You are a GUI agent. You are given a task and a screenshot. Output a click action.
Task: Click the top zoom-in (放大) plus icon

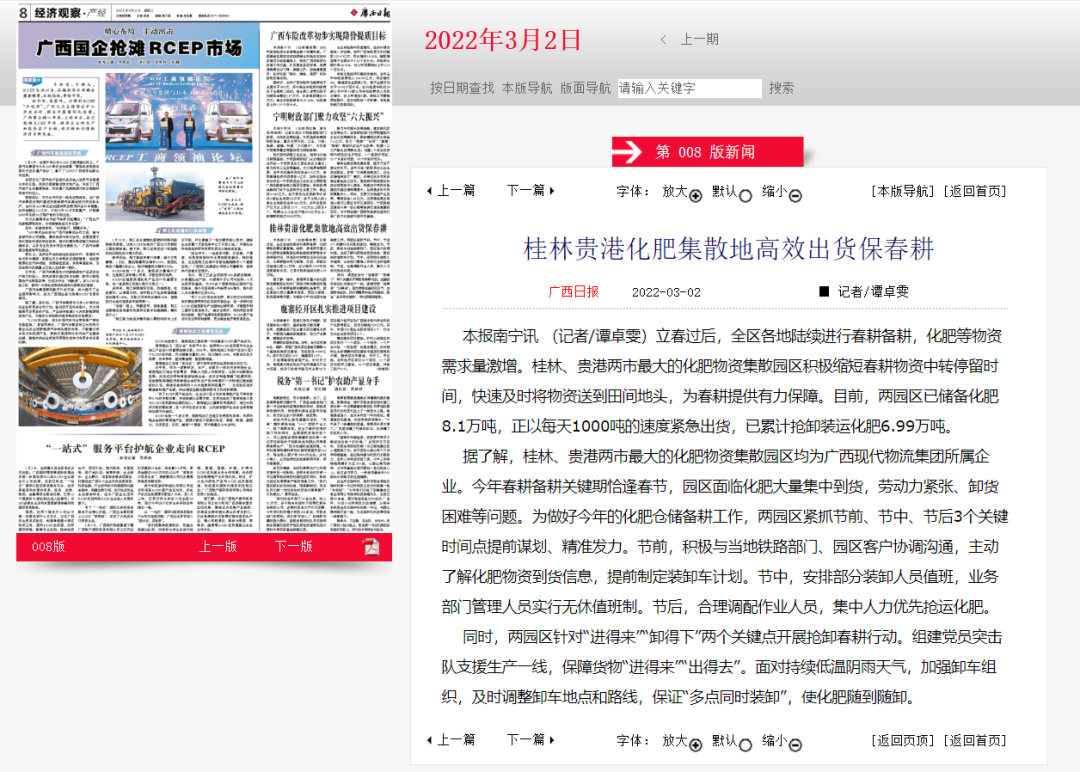696,196
